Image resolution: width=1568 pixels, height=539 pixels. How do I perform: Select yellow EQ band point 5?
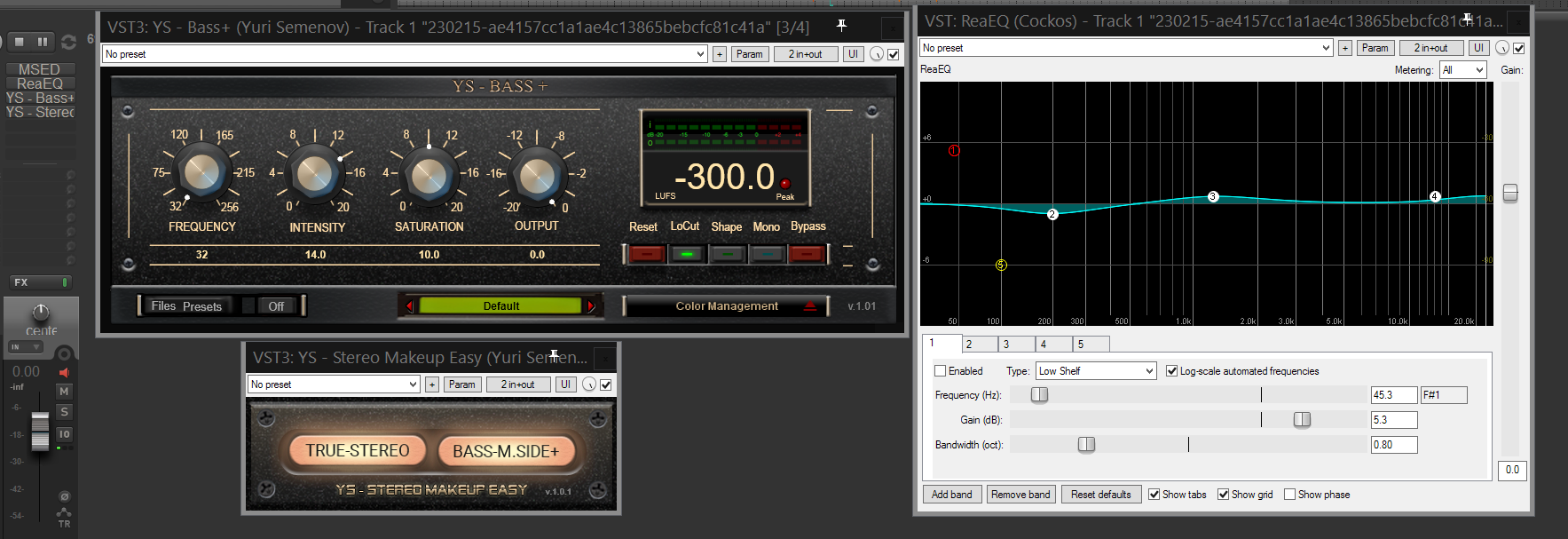[1001, 265]
